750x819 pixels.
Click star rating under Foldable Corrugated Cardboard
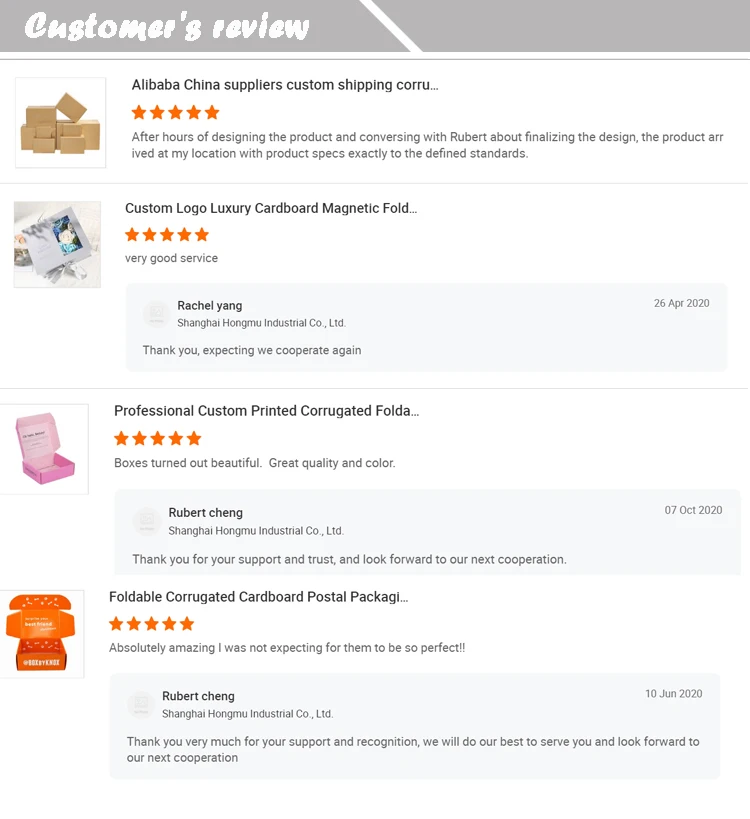[x=151, y=623]
